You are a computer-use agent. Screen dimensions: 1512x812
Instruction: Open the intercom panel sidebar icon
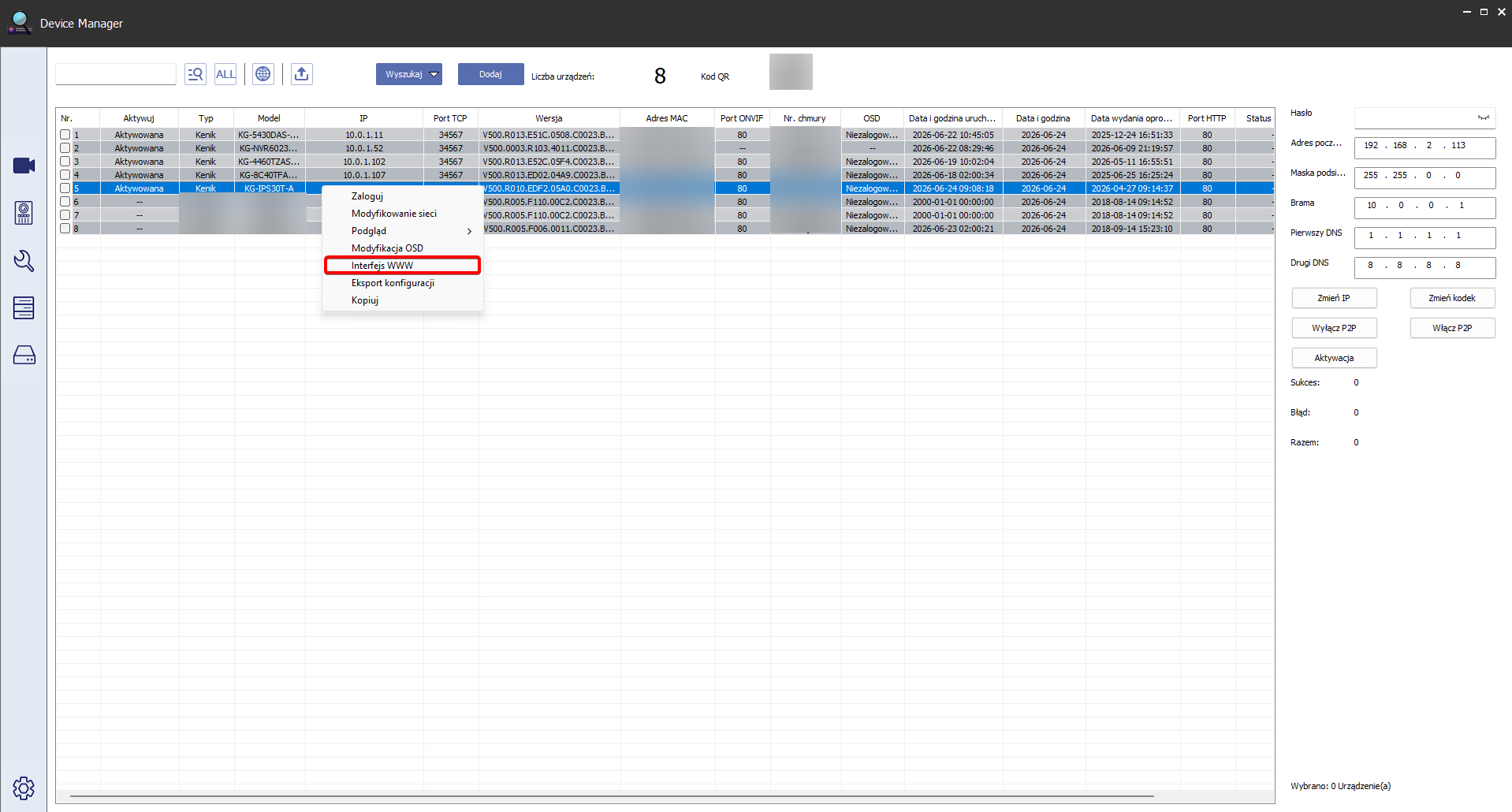[24, 213]
